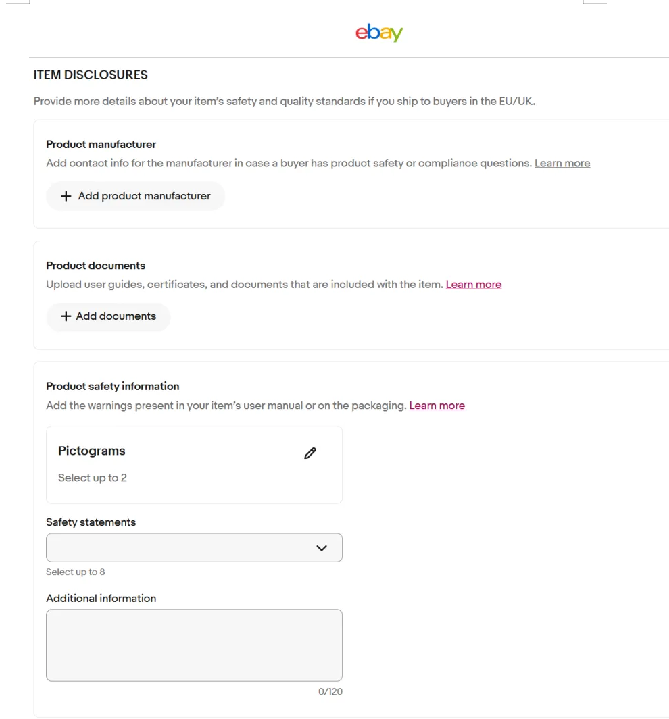
Task: Click the Product manufacturer section heading
Action: (x=101, y=144)
